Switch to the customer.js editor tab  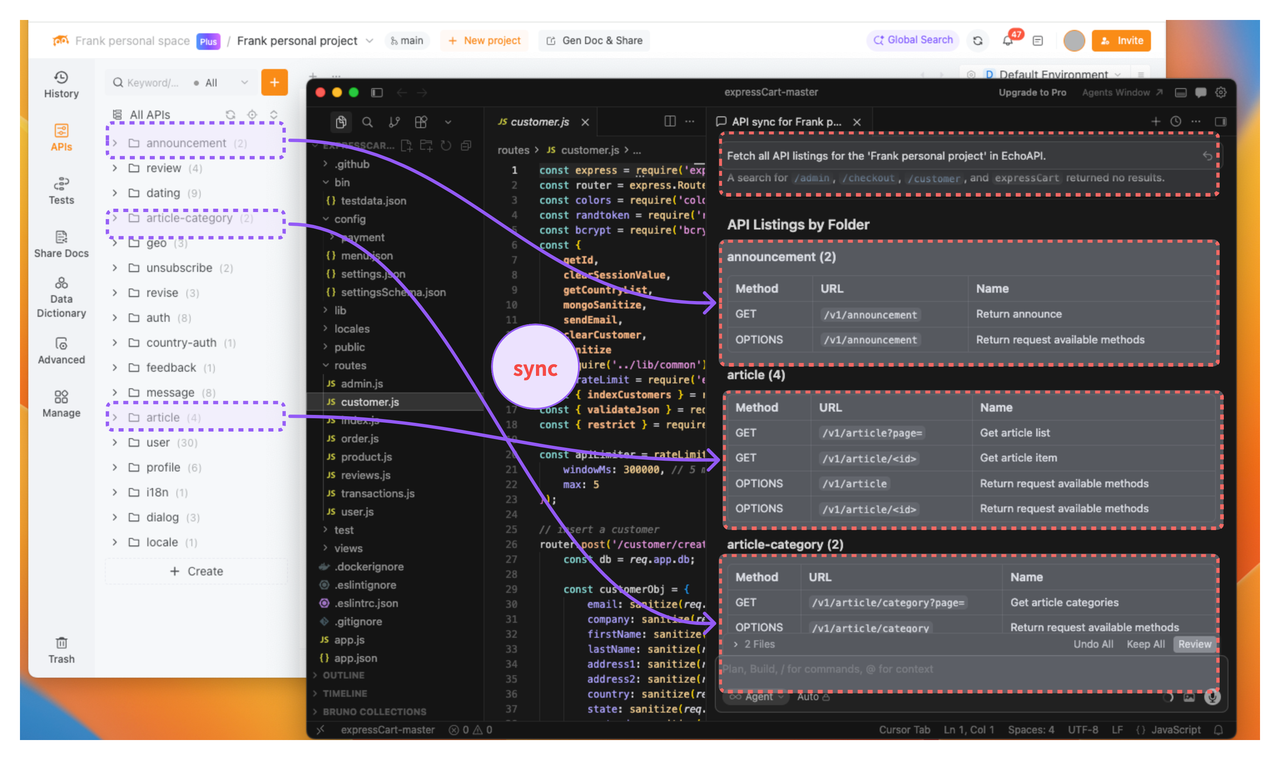tap(541, 122)
